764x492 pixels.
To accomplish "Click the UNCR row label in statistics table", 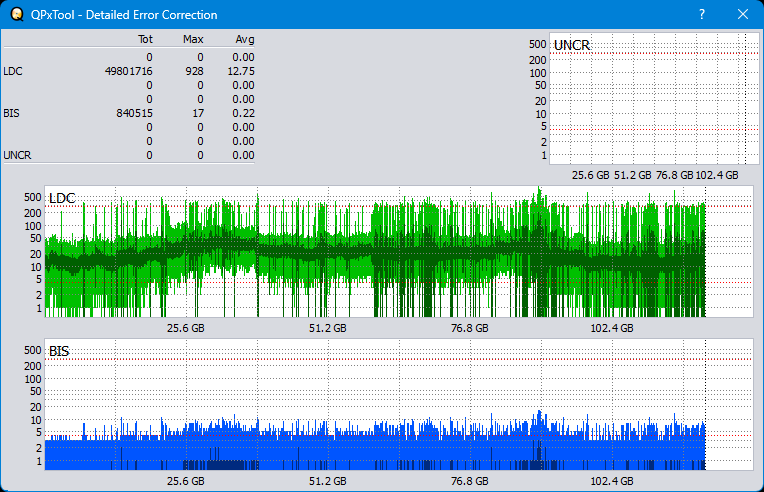I will click(17, 155).
